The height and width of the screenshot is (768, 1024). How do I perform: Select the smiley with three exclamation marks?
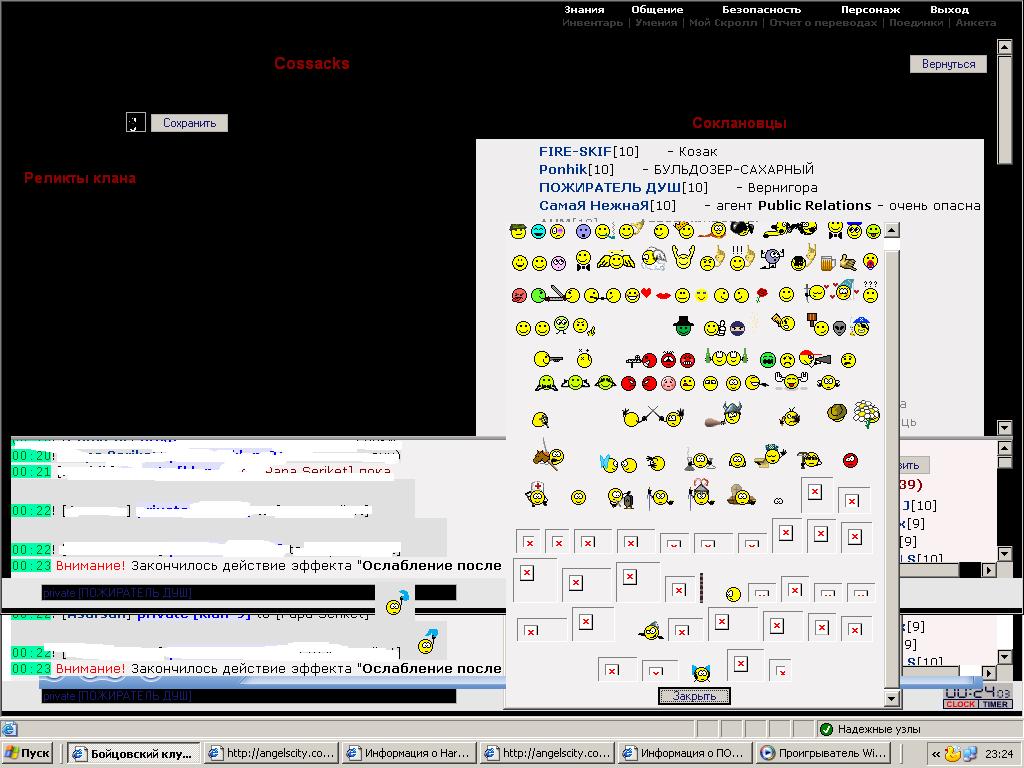click(741, 259)
